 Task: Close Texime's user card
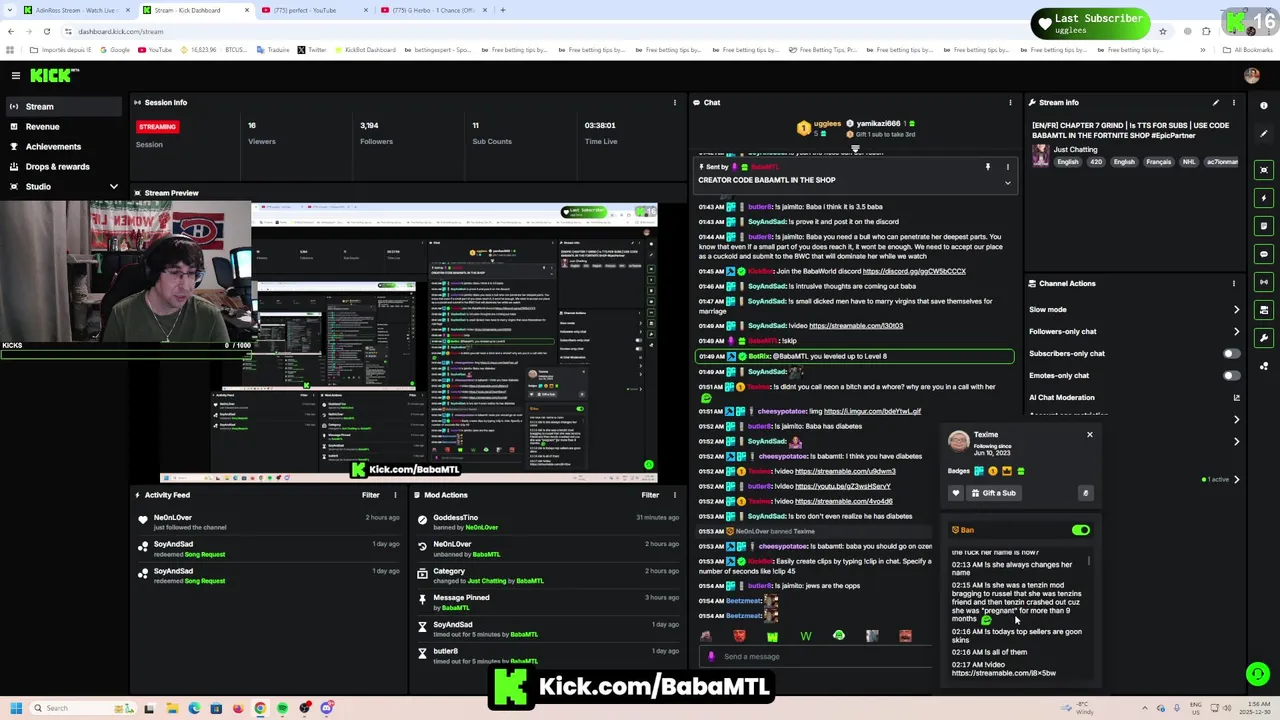1090,435
